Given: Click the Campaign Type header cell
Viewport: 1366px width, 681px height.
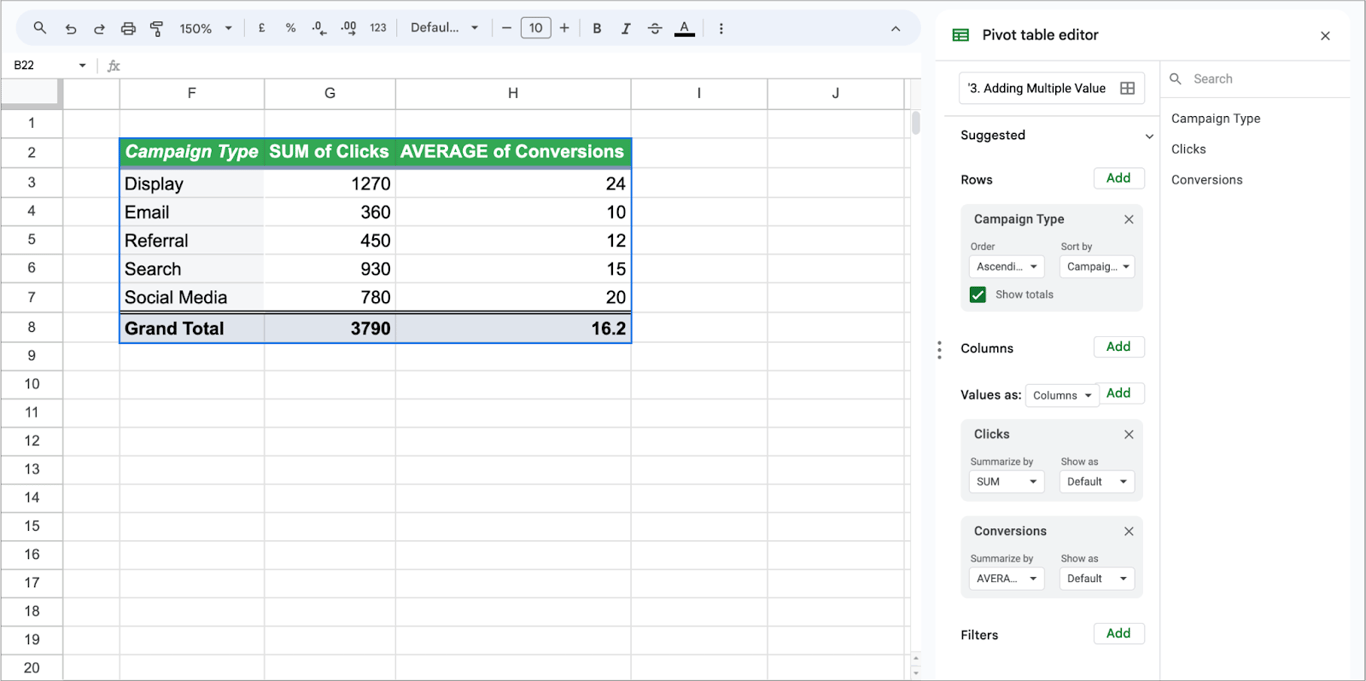Looking at the screenshot, I should click(192, 152).
